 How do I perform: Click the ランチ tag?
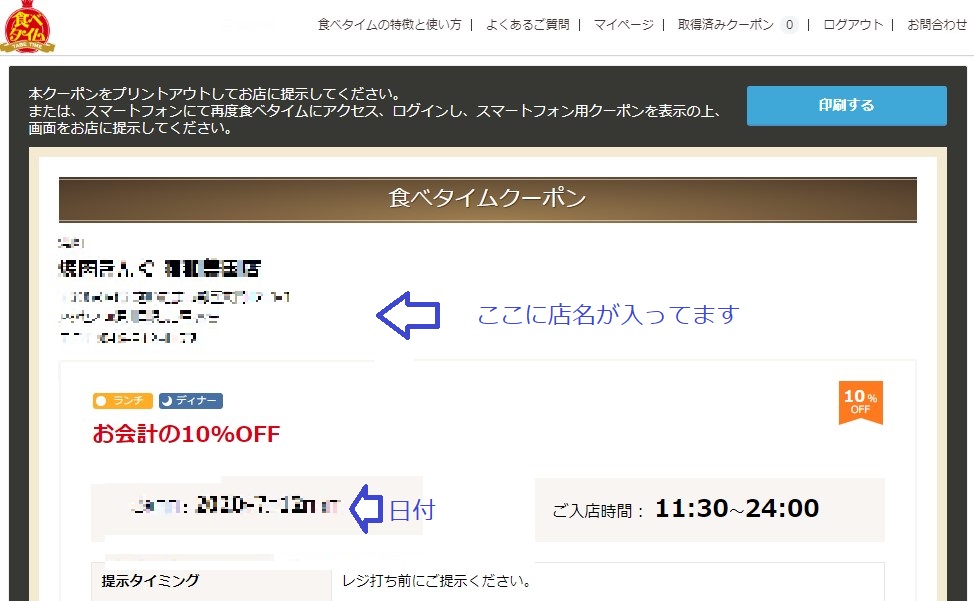coord(123,400)
